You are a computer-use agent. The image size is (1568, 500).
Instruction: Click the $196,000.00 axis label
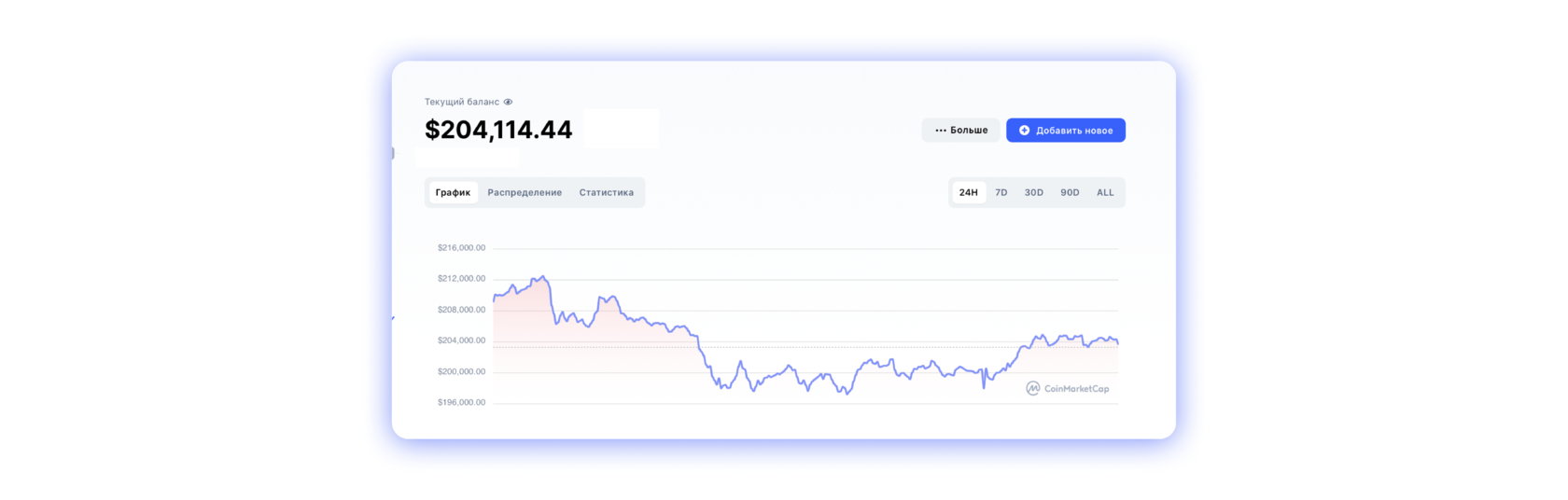pos(461,402)
